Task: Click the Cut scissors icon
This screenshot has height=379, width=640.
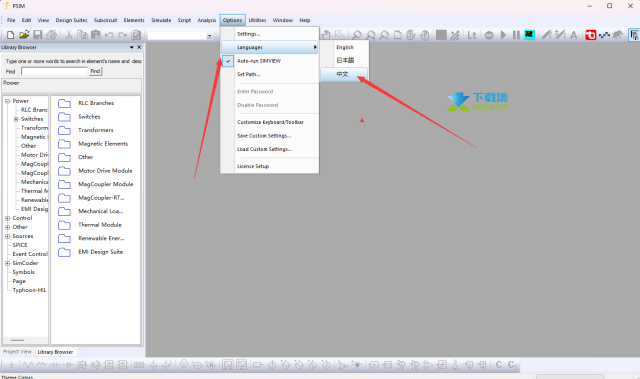Action: 69,35
